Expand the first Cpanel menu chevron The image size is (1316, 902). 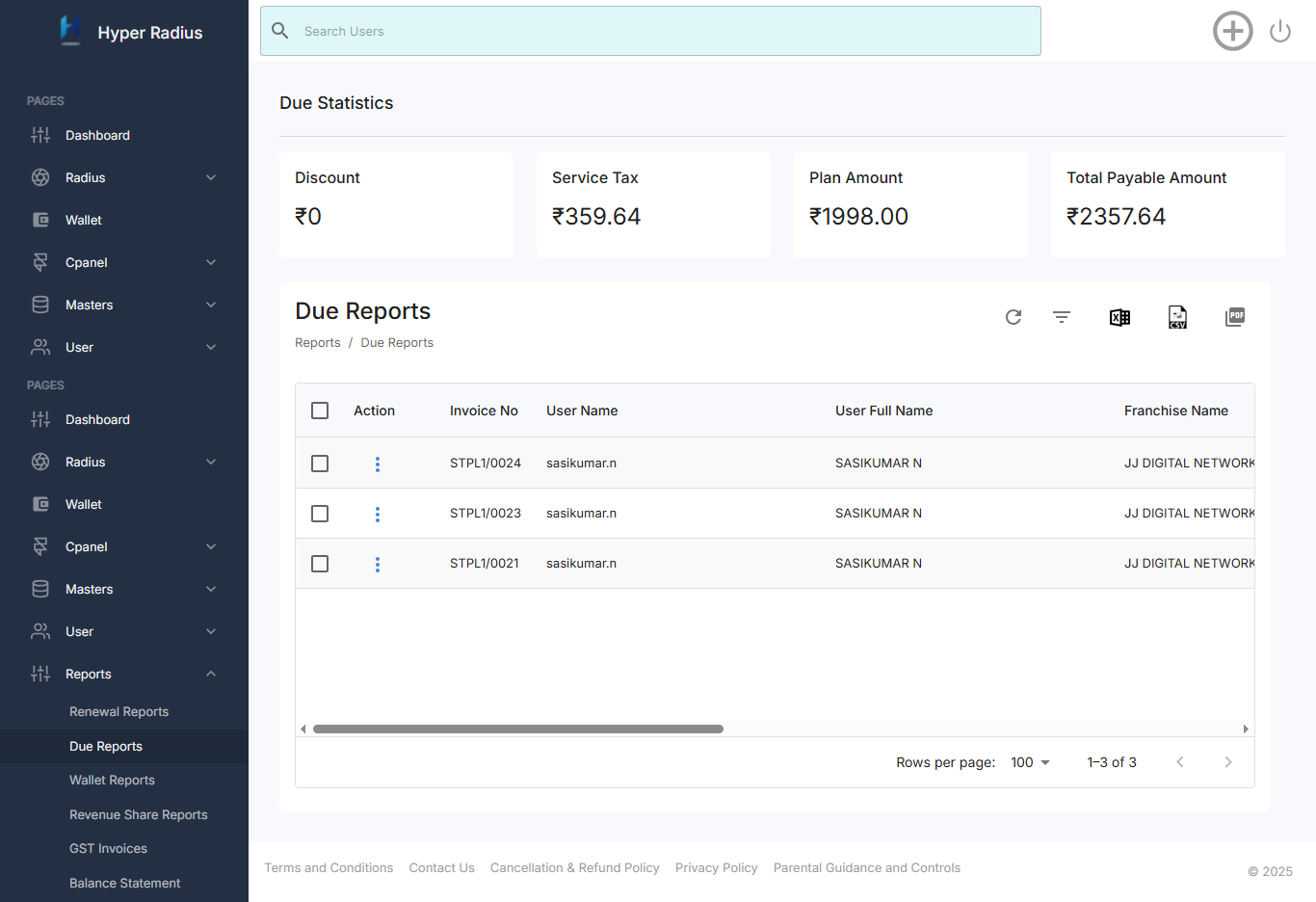click(211, 262)
